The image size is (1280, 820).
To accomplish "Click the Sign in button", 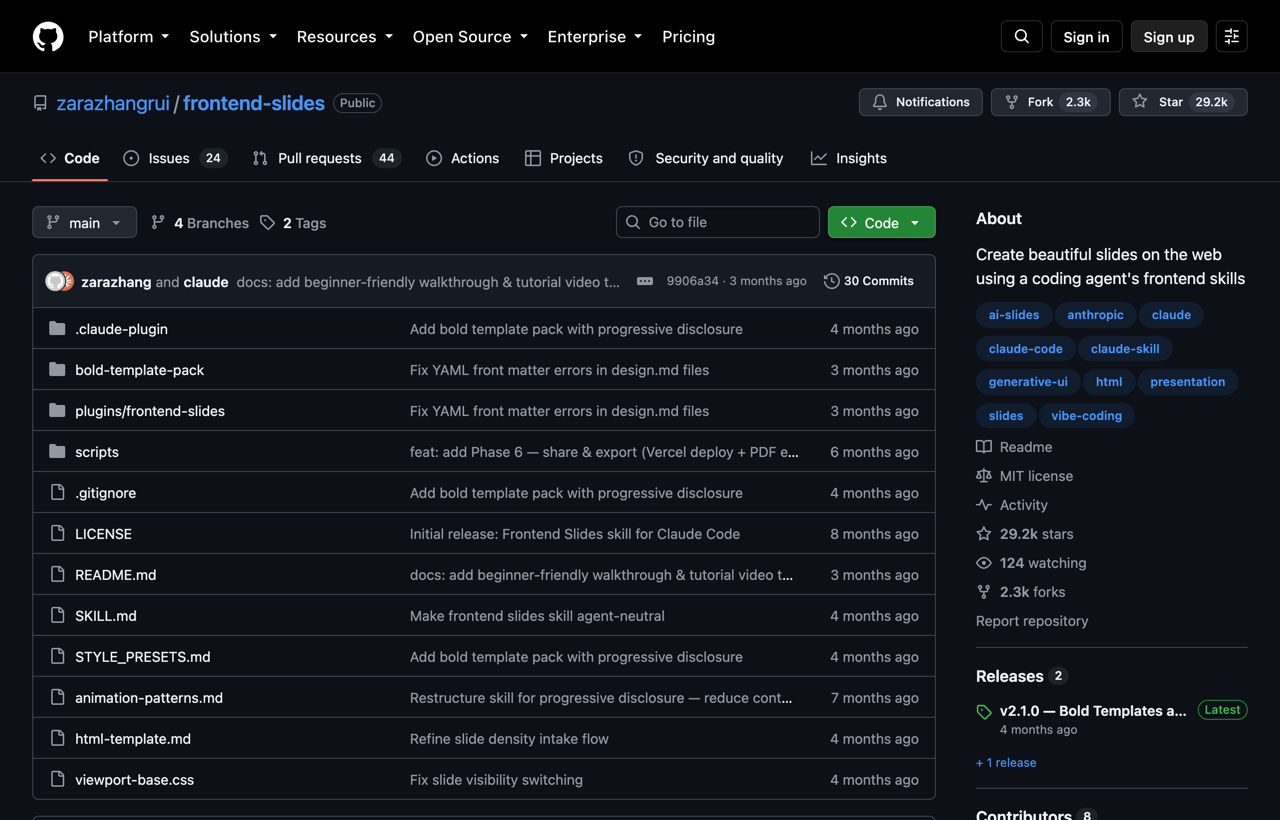I will click(1086, 37).
